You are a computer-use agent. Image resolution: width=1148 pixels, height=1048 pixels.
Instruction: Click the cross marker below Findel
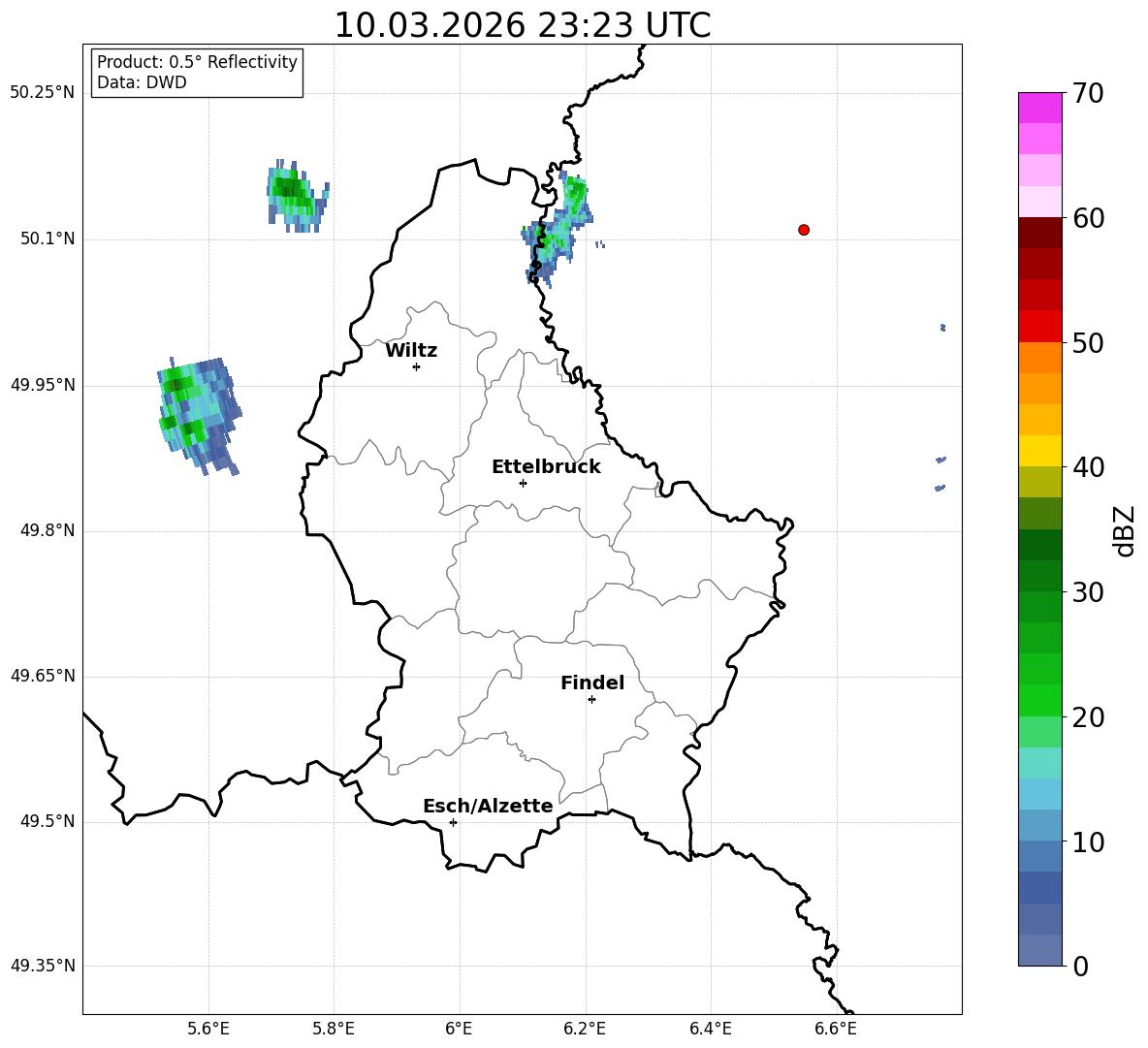tap(592, 700)
